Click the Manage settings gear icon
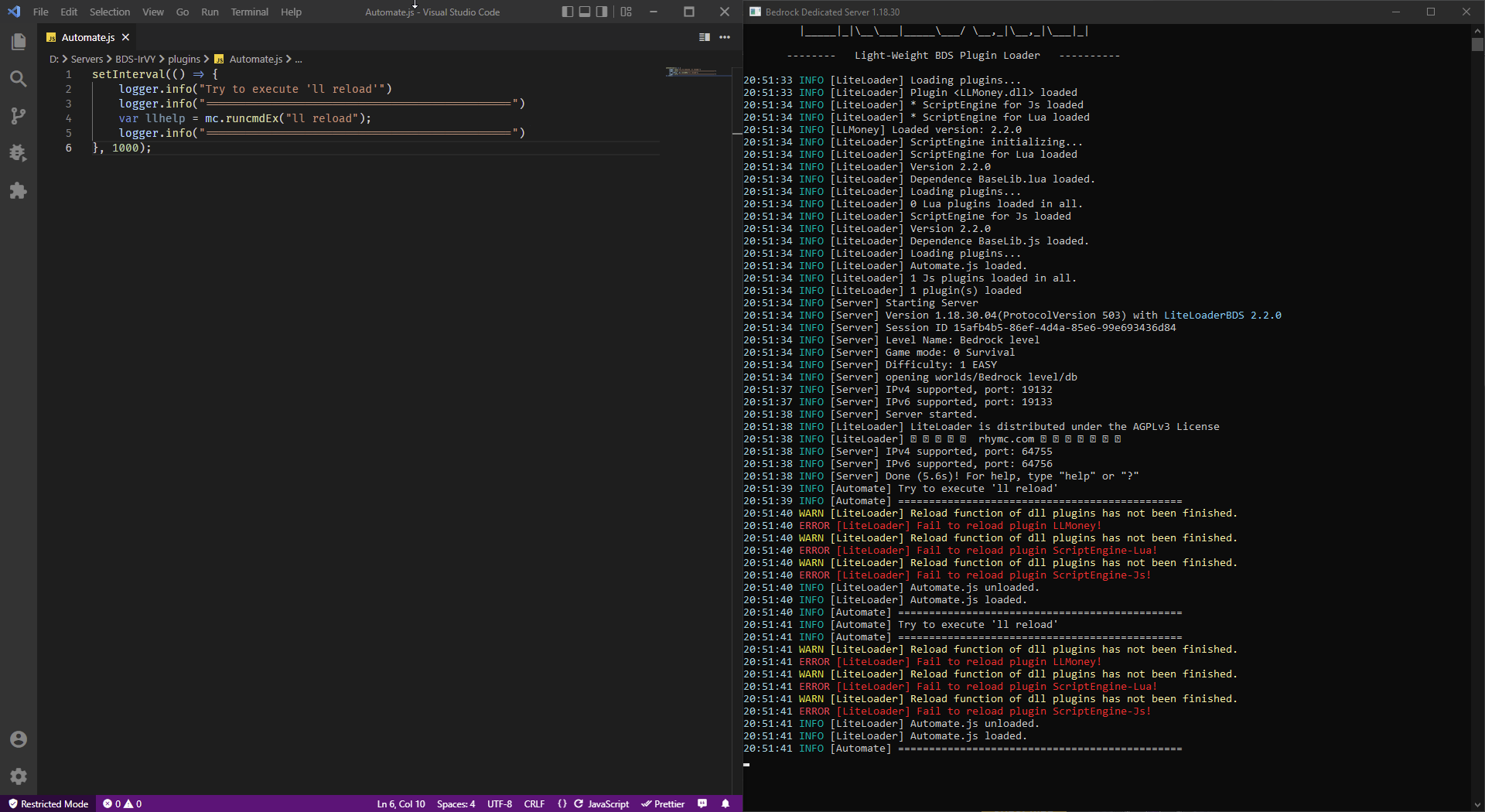1485x812 pixels. point(18,776)
